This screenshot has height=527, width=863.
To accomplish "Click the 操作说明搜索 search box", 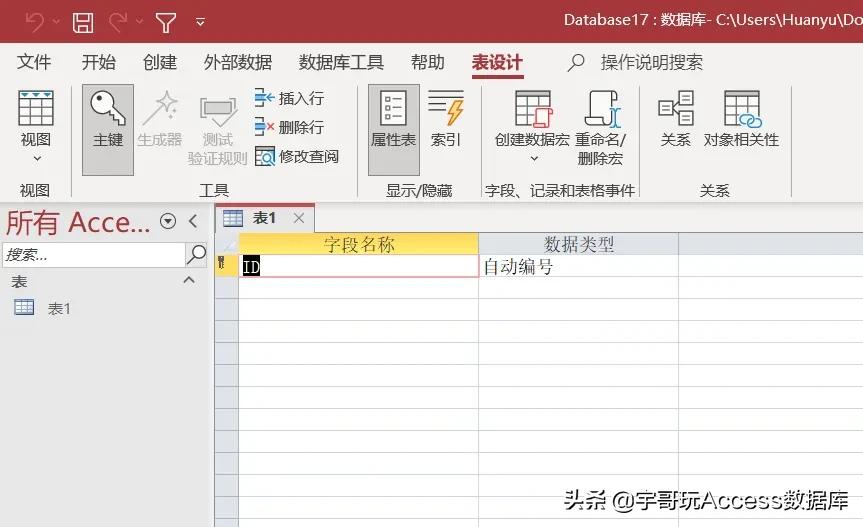I will [x=652, y=62].
